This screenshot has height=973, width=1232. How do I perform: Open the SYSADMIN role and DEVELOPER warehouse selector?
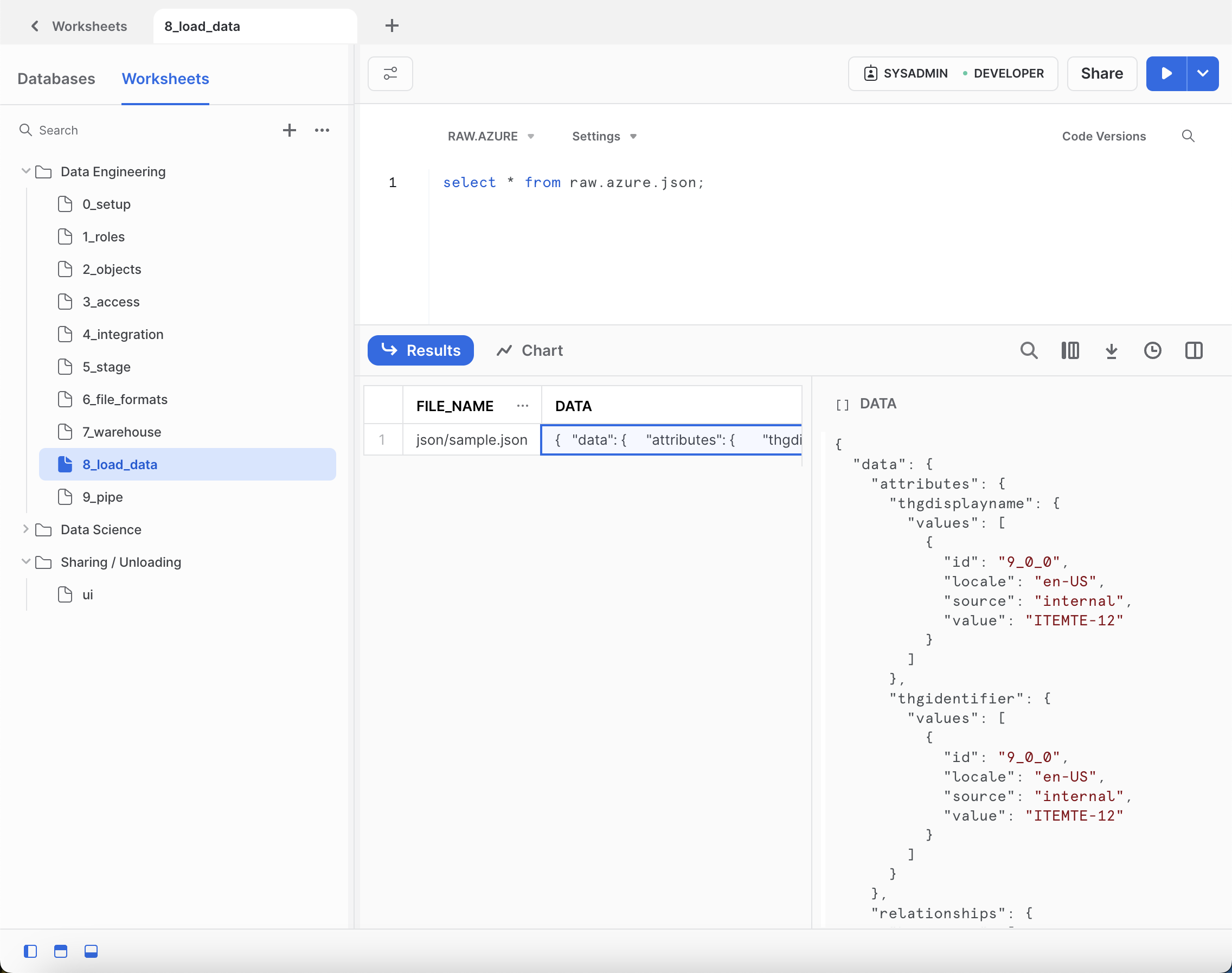[953, 73]
